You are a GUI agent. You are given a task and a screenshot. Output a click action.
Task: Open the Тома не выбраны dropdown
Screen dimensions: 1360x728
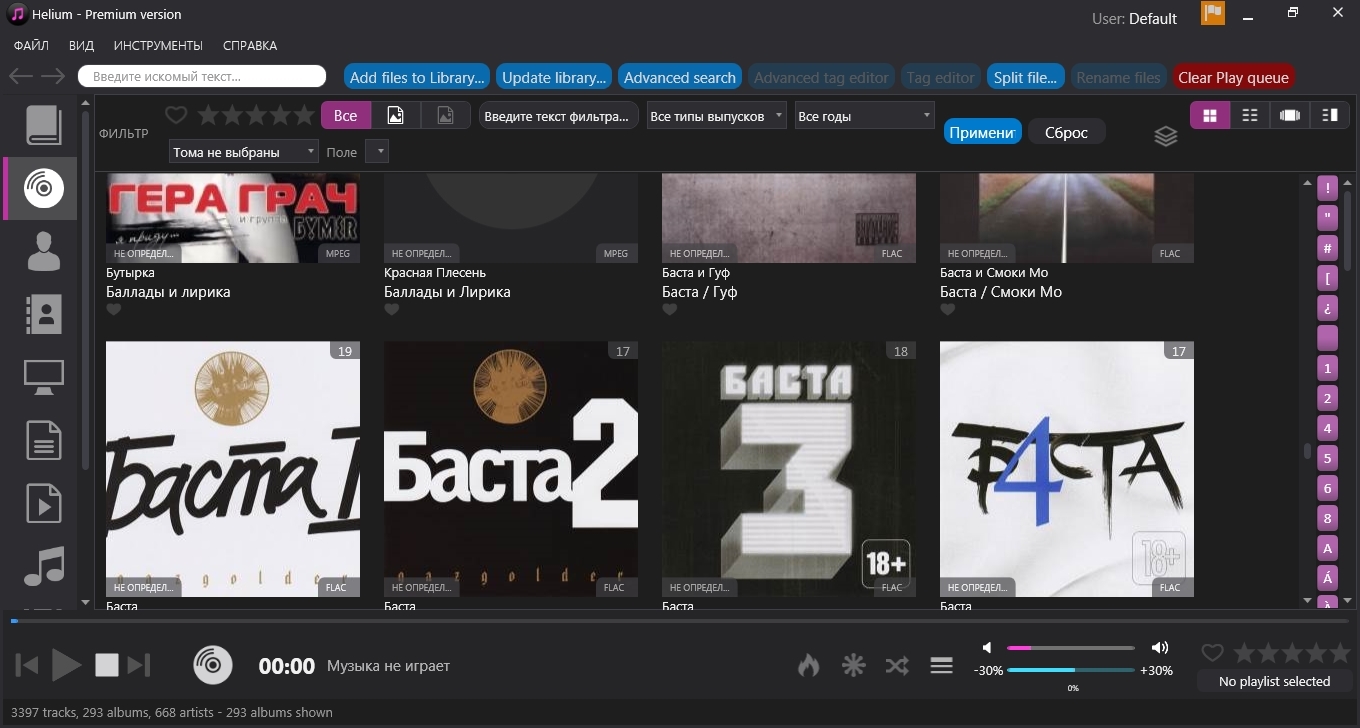[244, 152]
